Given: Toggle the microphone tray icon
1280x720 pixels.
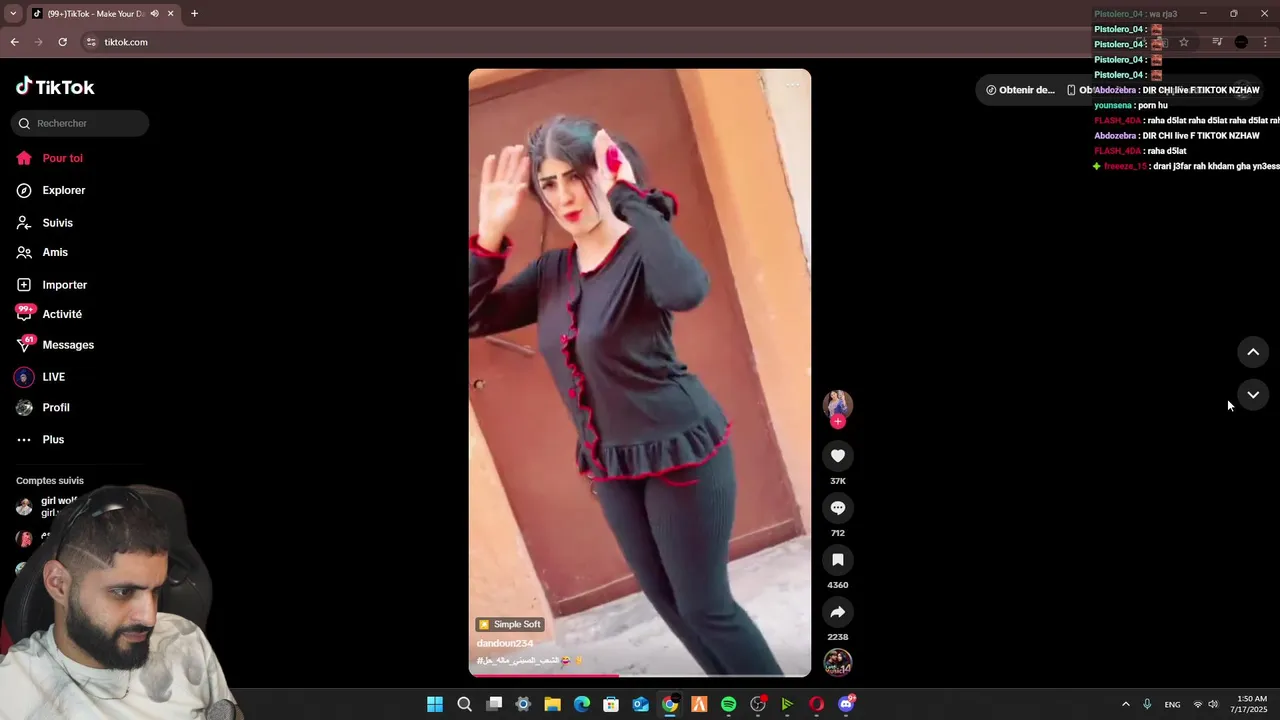Looking at the screenshot, I should 1147,704.
